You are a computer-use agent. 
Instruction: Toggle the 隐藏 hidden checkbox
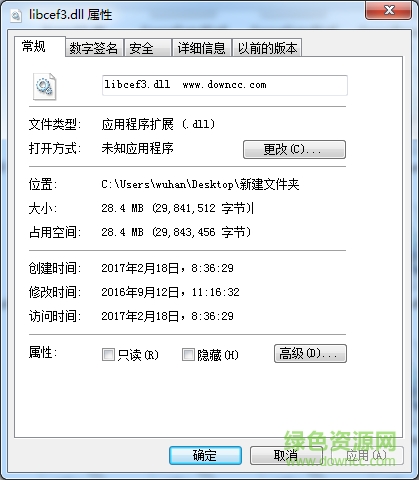188,355
